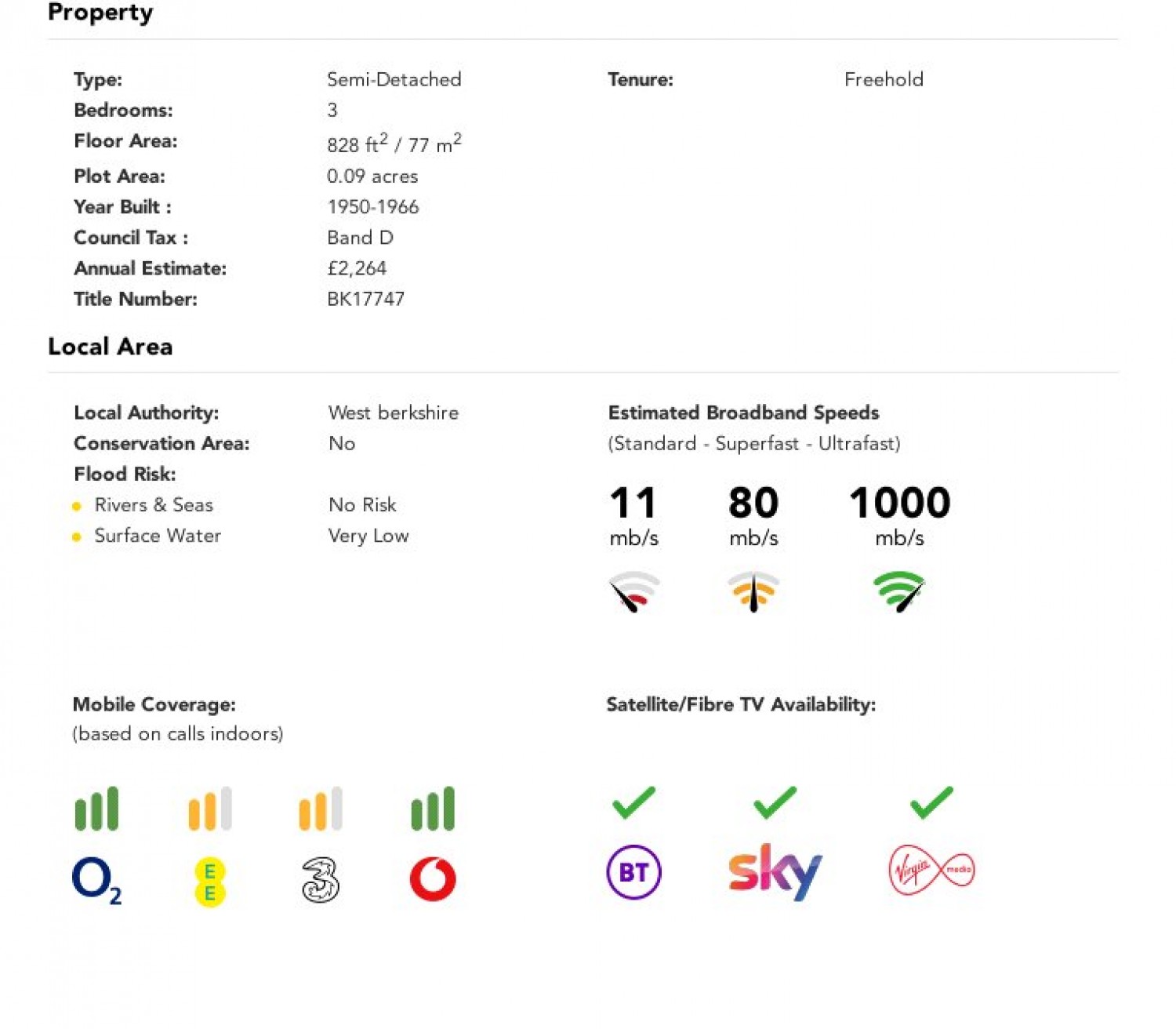The height and width of the screenshot is (1029, 1176).
Task: Click the Sky provider logo
Action: (x=775, y=871)
